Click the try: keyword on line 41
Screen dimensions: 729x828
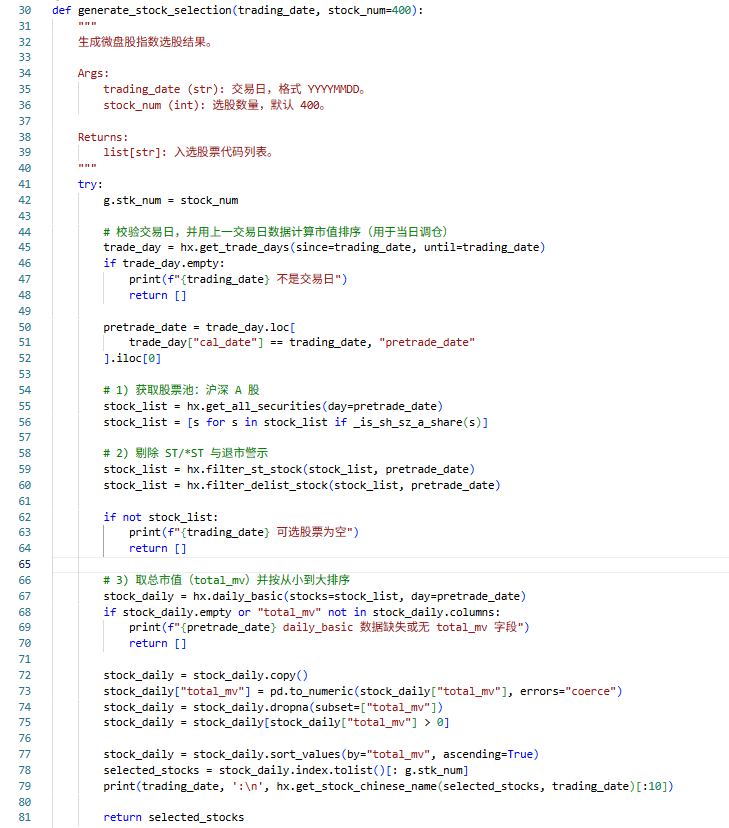point(90,184)
